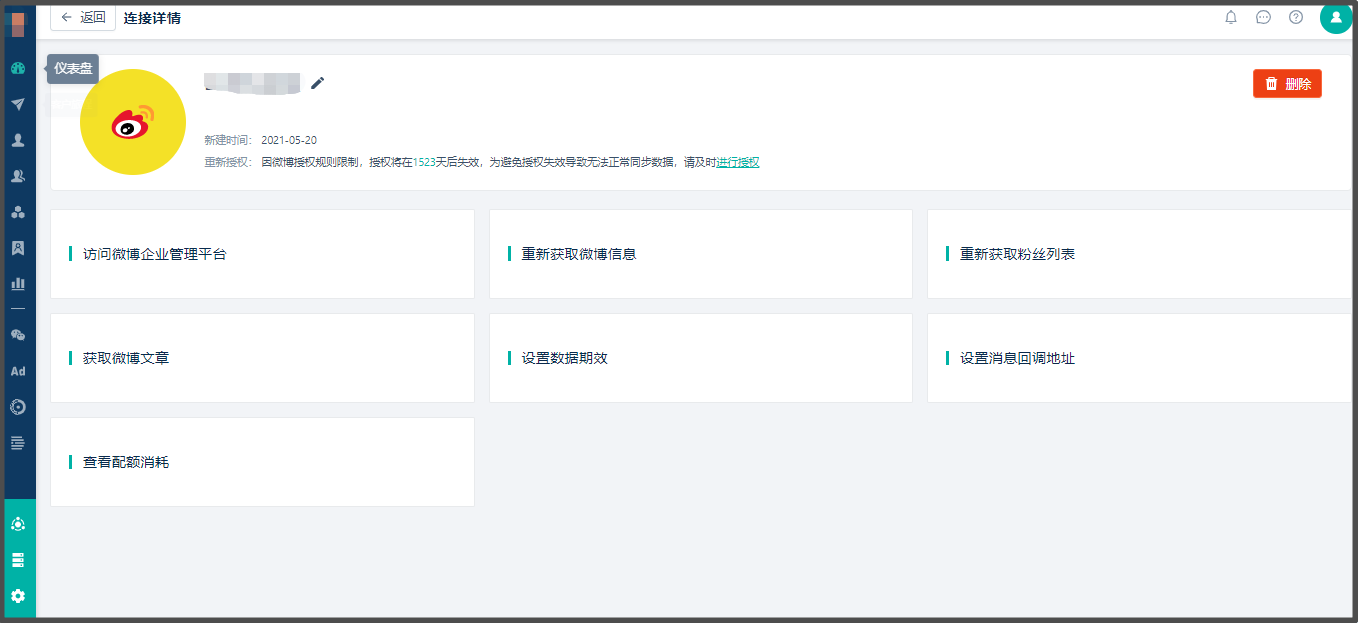Open the text lines content icon
The image size is (1358, 623).
point(18,443)
